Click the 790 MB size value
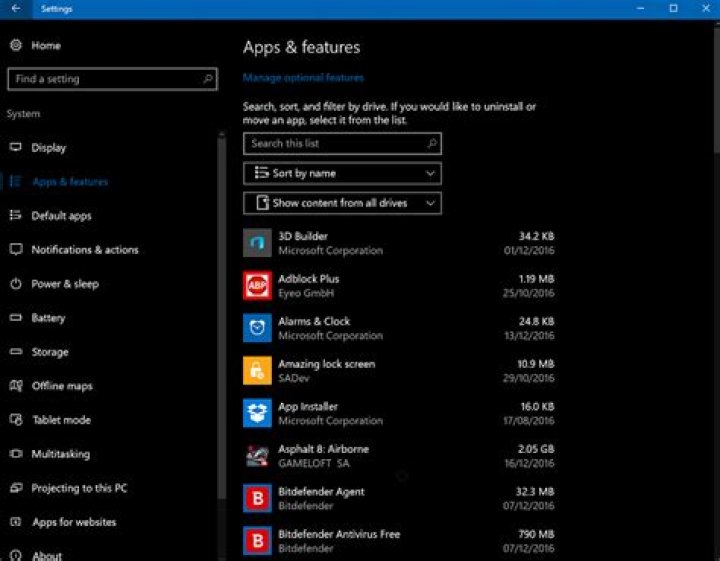The width and height of the screenshot is (720, 561). 536,534
